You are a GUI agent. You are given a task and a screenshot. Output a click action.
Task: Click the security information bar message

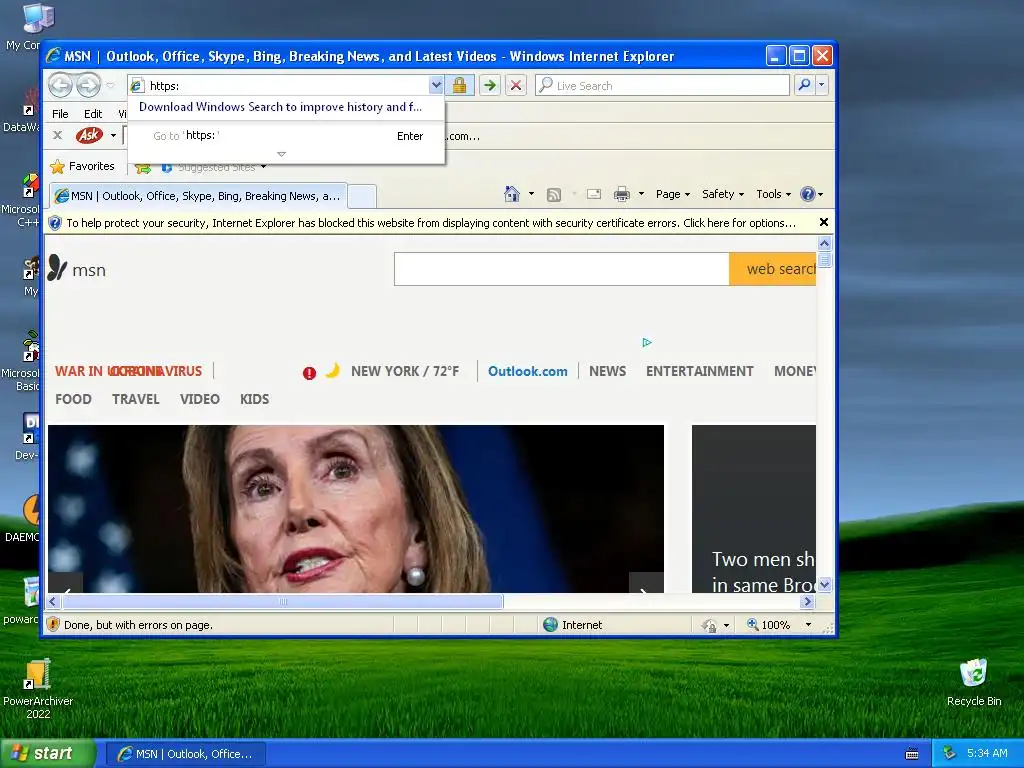(x=431, y=223)
